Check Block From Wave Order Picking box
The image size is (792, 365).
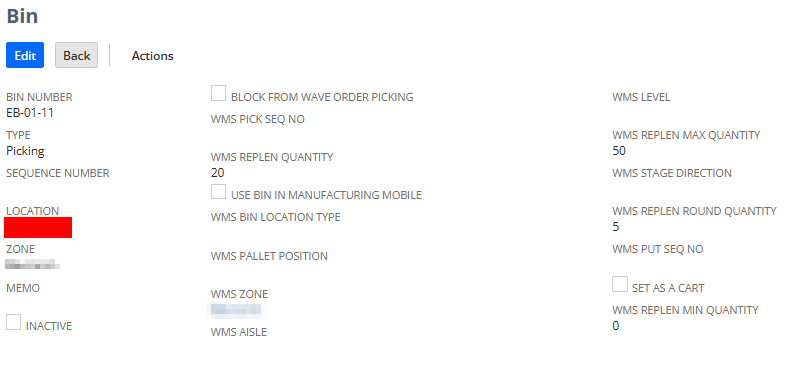(218, 93)
